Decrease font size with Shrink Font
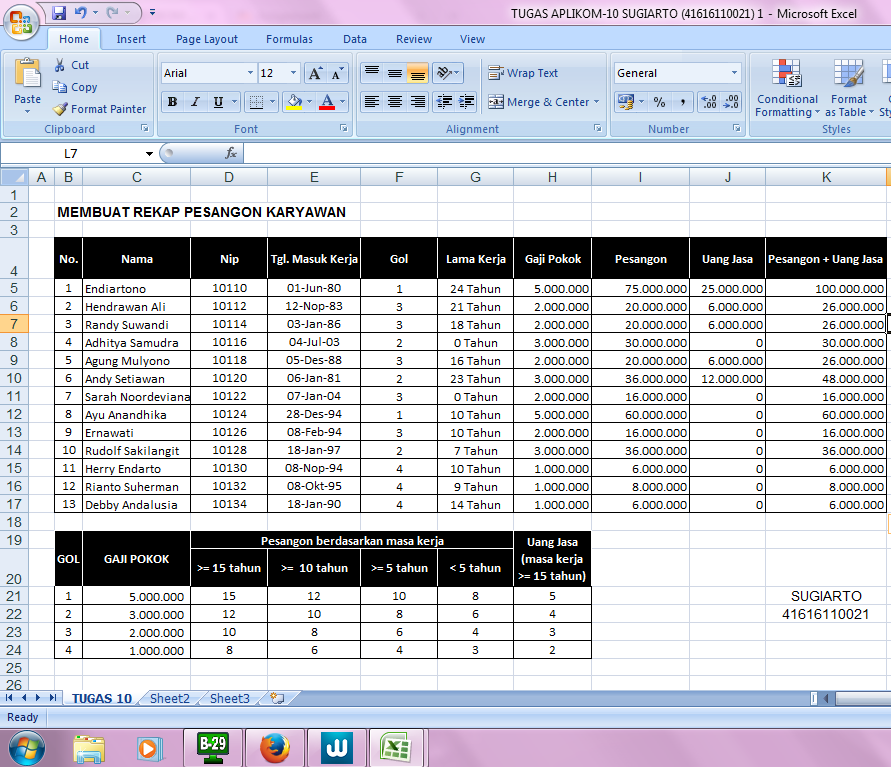Image resolution: width=891 pixels, height=767 pixels. click(337, 73)
